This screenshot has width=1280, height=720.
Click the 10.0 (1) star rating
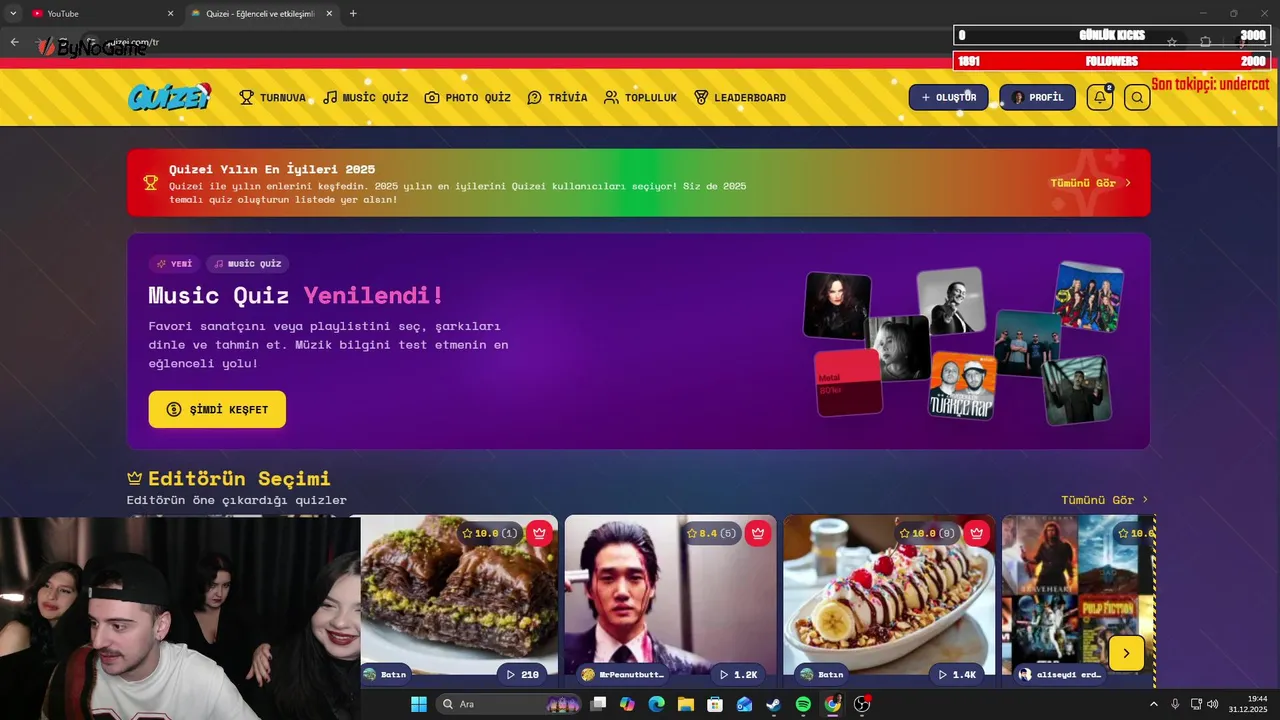pos(490,533)
